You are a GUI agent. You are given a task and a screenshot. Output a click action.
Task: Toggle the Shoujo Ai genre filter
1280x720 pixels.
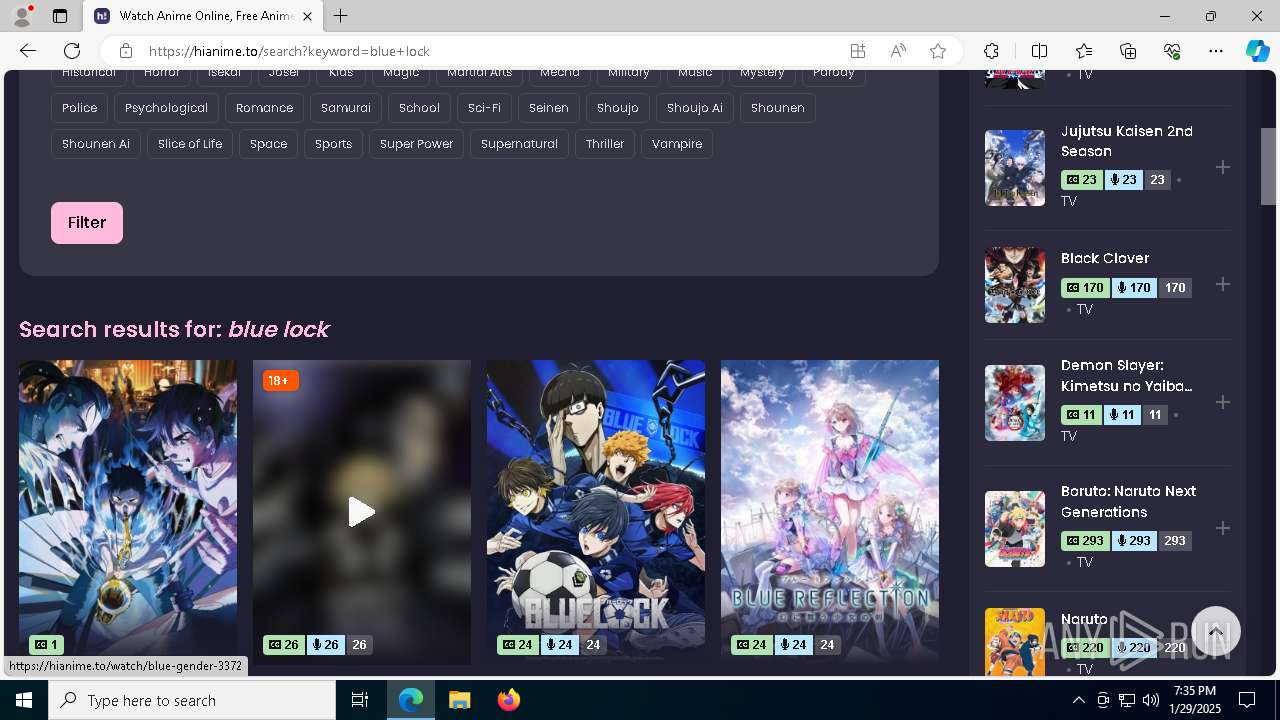tap(695, 108)
